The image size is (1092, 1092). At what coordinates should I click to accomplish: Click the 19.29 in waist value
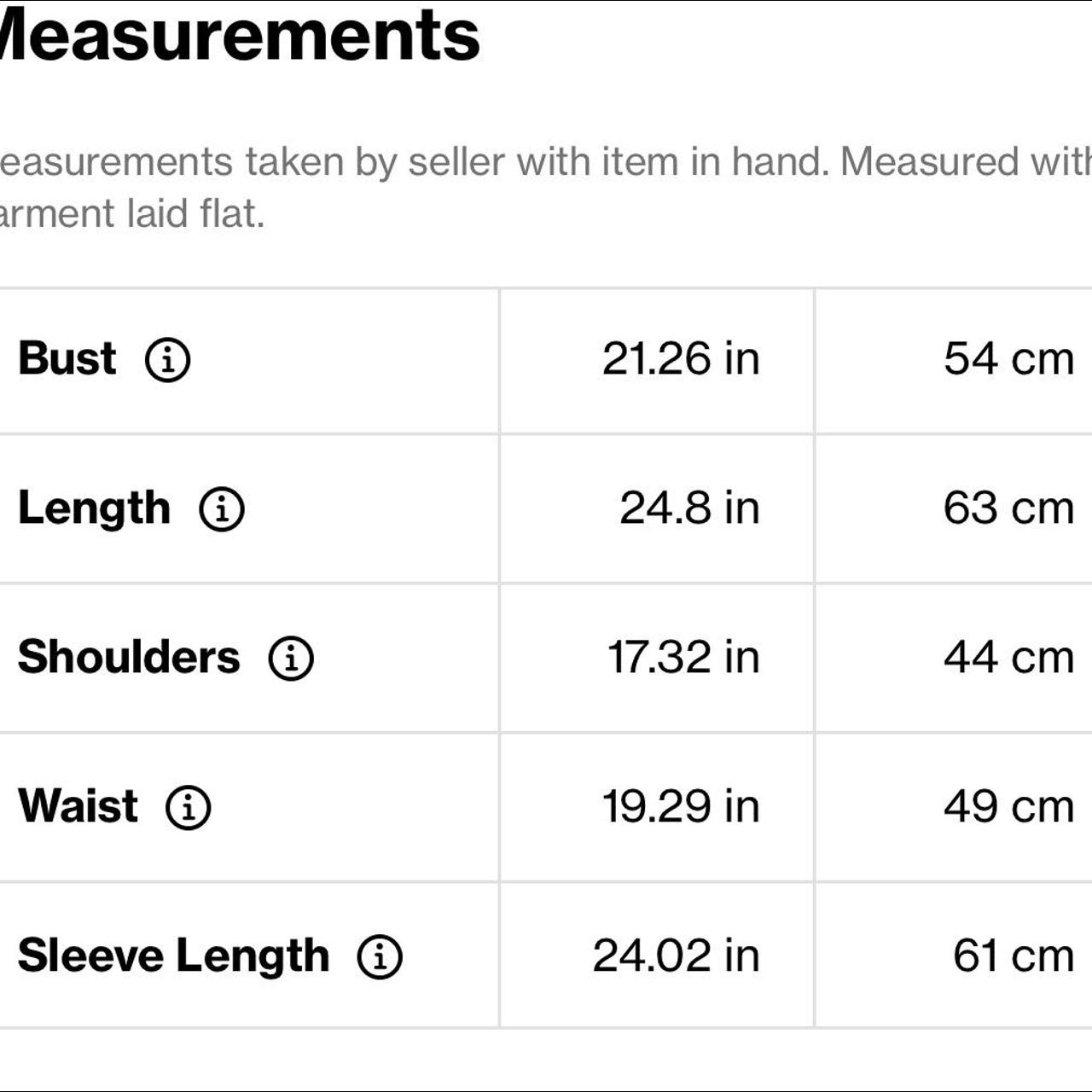coord(681,806)
